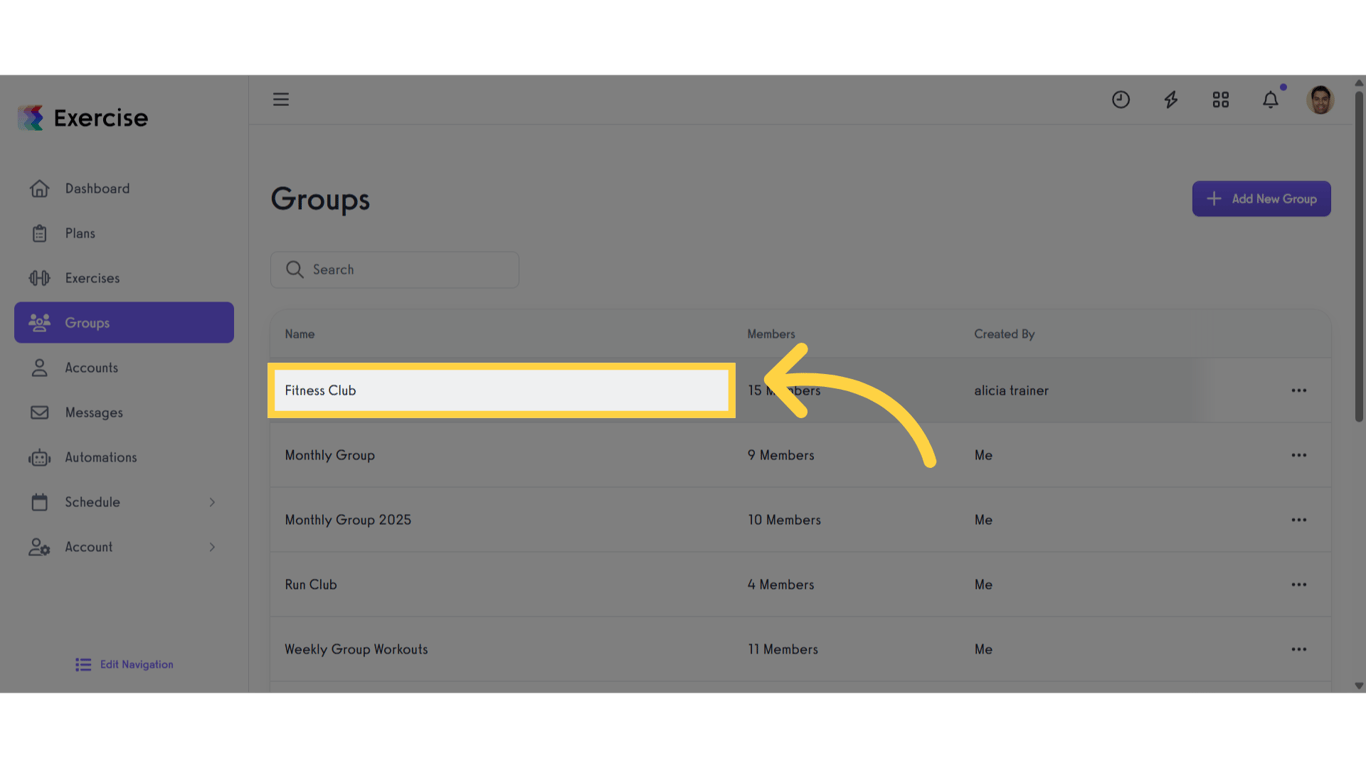Open the notifications bell
Image resolution: width=1366 pixels, height=768 pixels.
pos(1270,99)
